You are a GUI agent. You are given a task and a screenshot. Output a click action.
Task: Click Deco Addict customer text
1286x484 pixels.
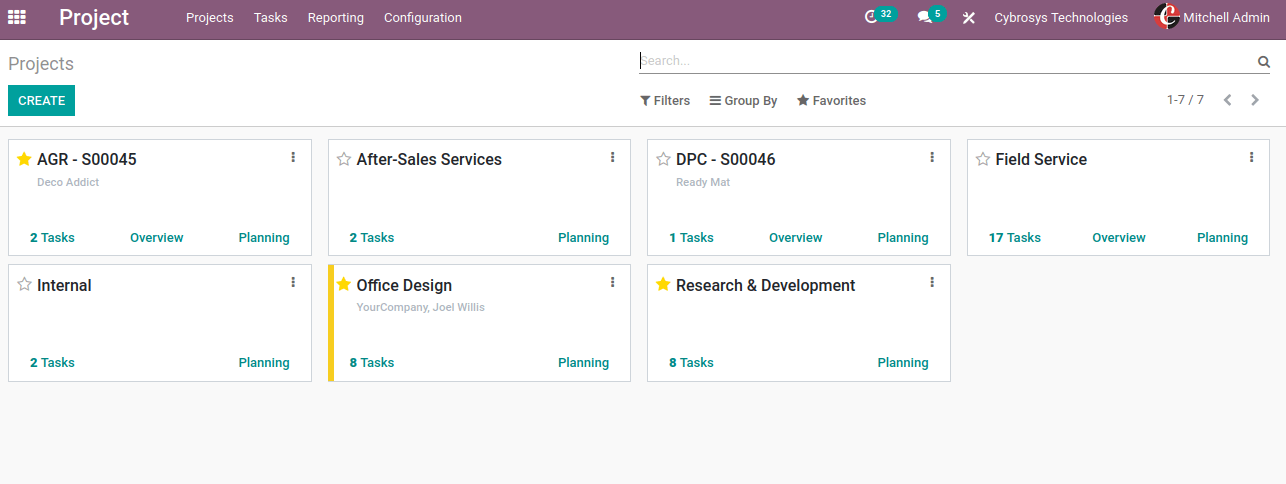tap(68, 182)
